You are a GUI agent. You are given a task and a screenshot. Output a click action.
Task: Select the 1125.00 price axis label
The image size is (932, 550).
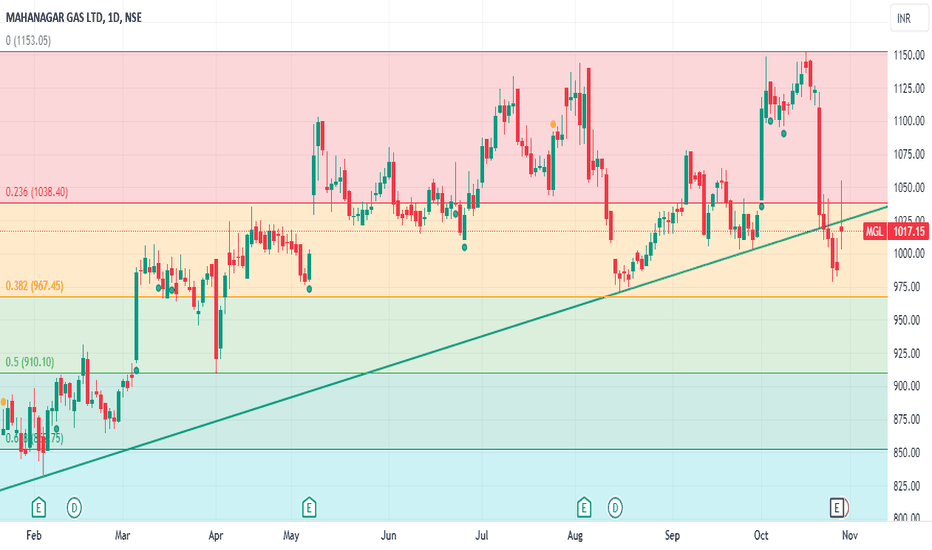click(x=909, y=88)
